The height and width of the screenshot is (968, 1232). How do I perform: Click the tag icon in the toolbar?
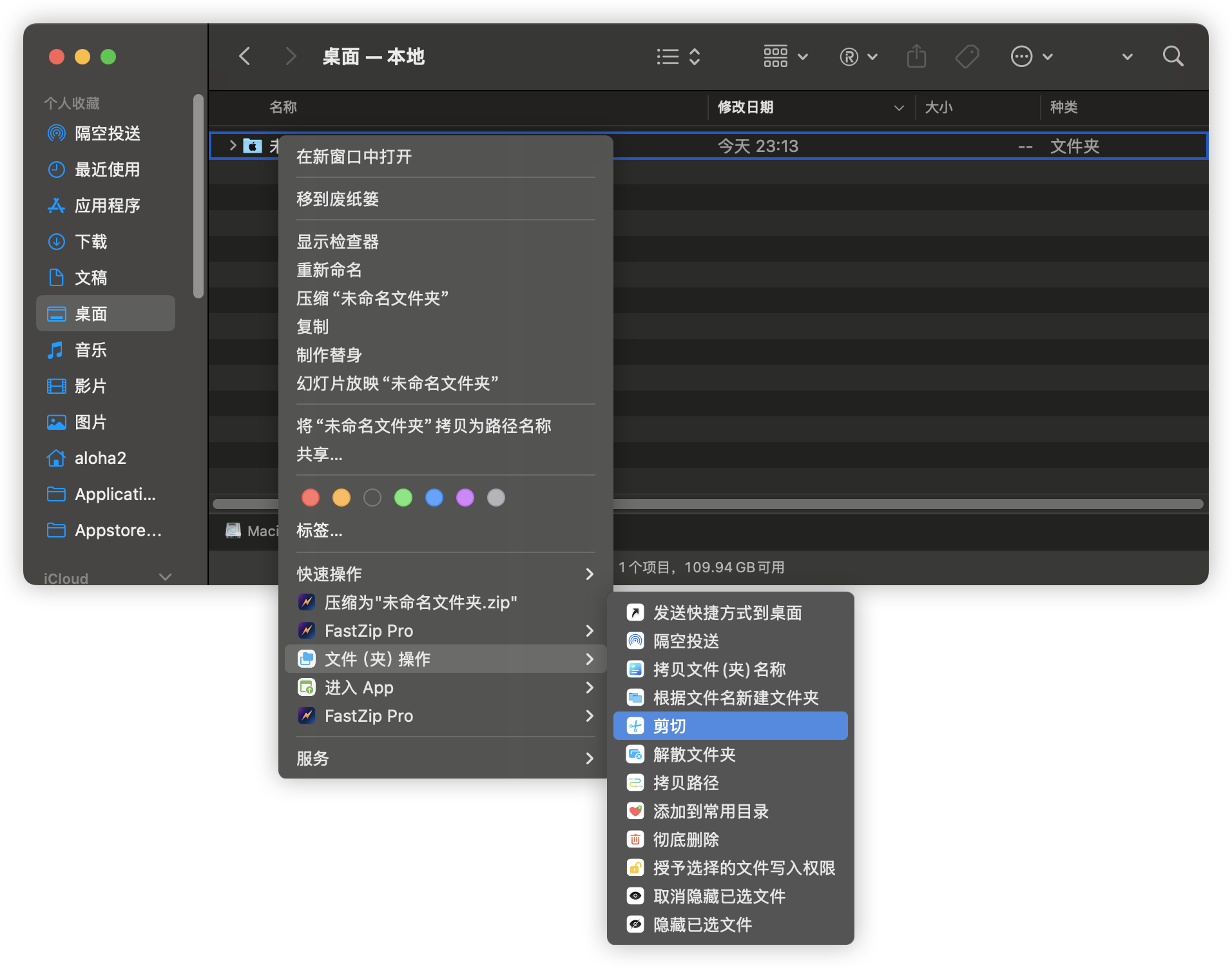(967, 57)
